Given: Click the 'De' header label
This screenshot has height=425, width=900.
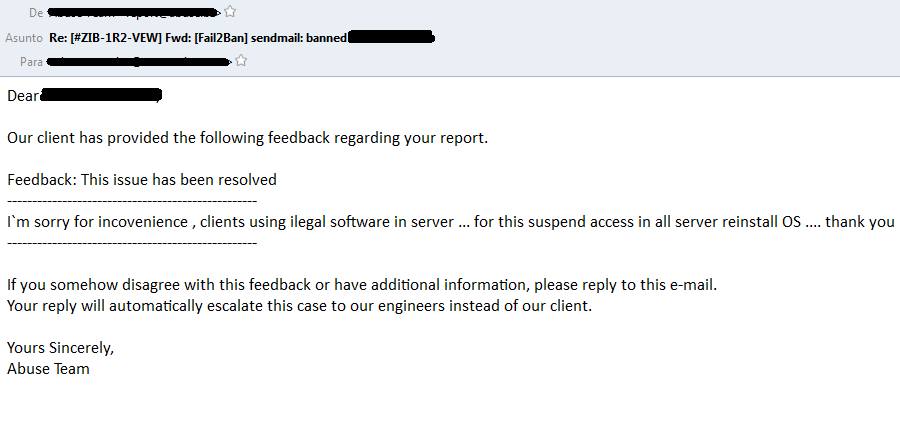Looking at the screenshot, I should 36,12.
